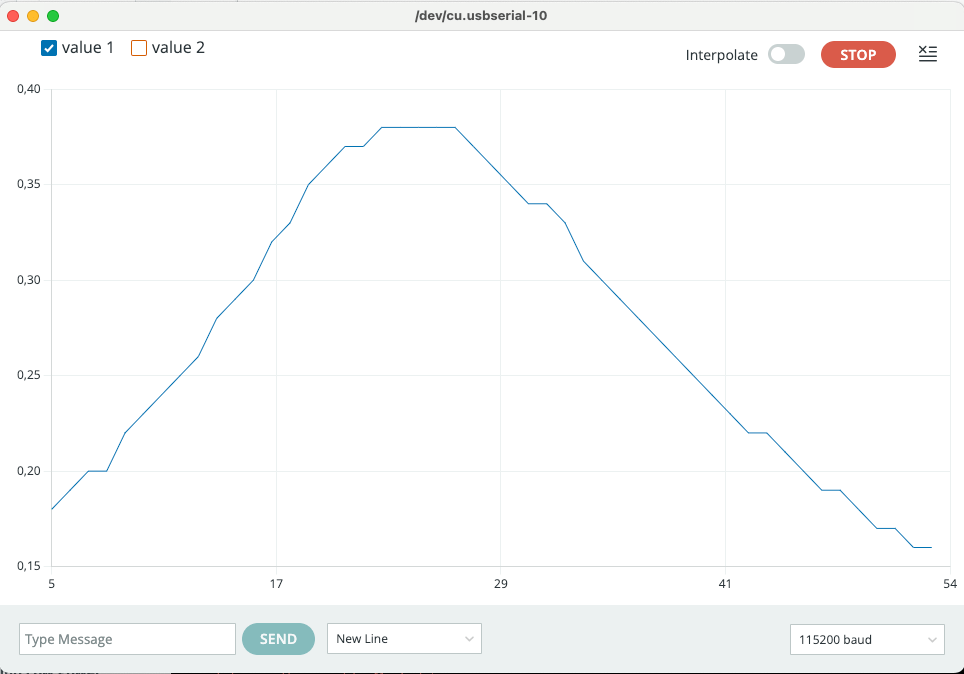
Task: Open the New Line line-ending dropdown
Action: tap(404, 639)
